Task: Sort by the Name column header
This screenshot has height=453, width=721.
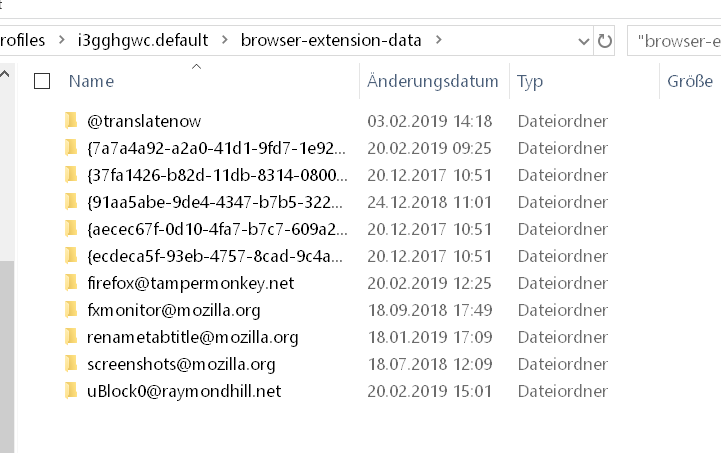Action: (x=91, y=81)
